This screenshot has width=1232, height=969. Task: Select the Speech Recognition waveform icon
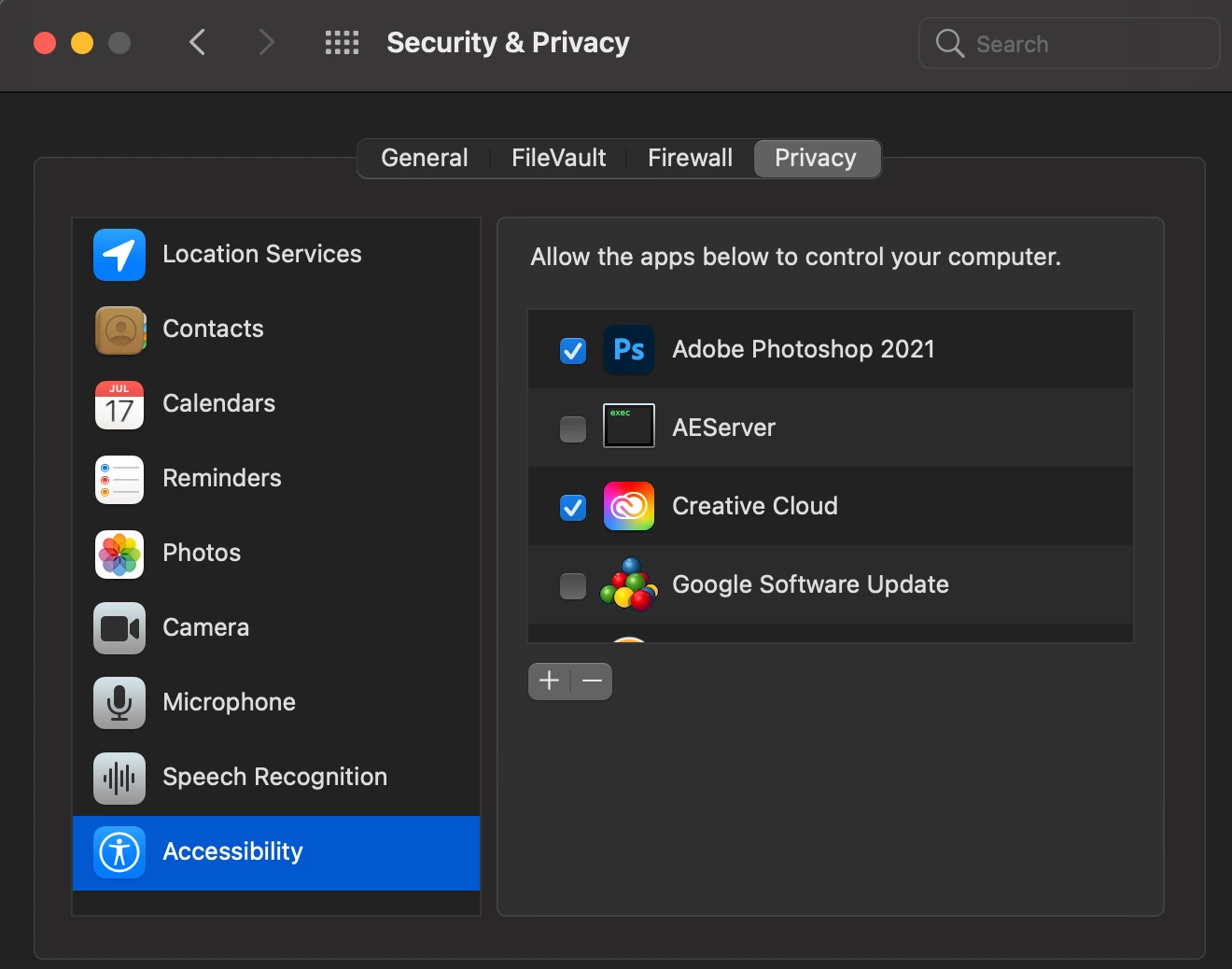[119, 778]
